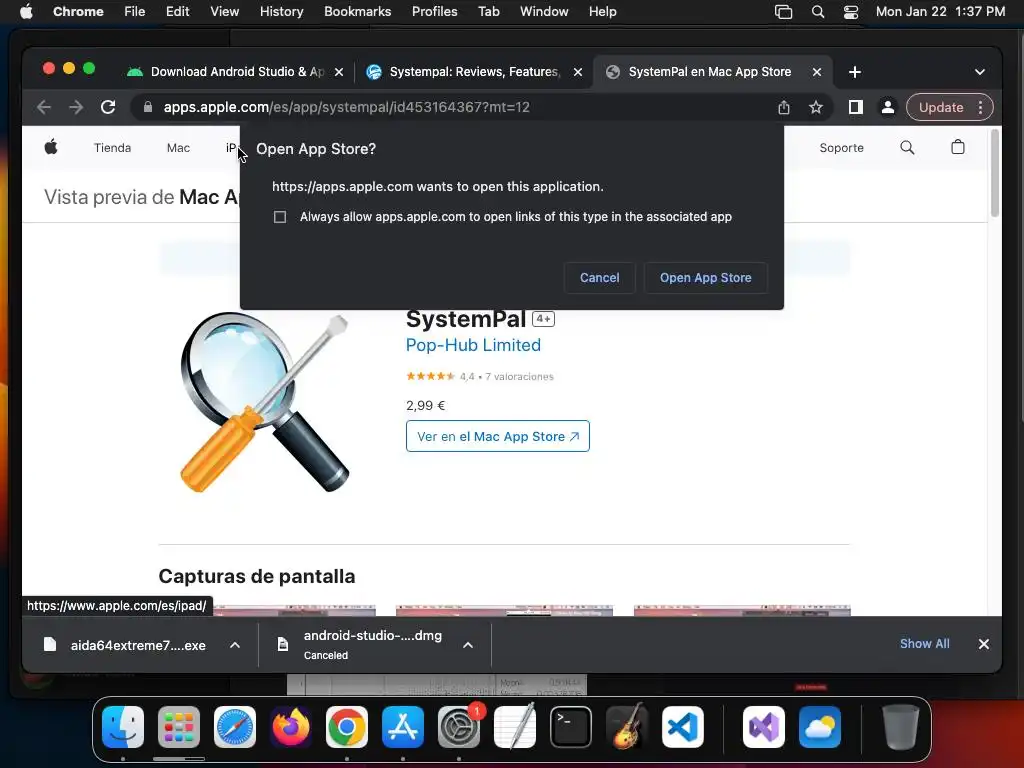Click the share page icon
The image size is (1024, 768).
click(784, 107)
